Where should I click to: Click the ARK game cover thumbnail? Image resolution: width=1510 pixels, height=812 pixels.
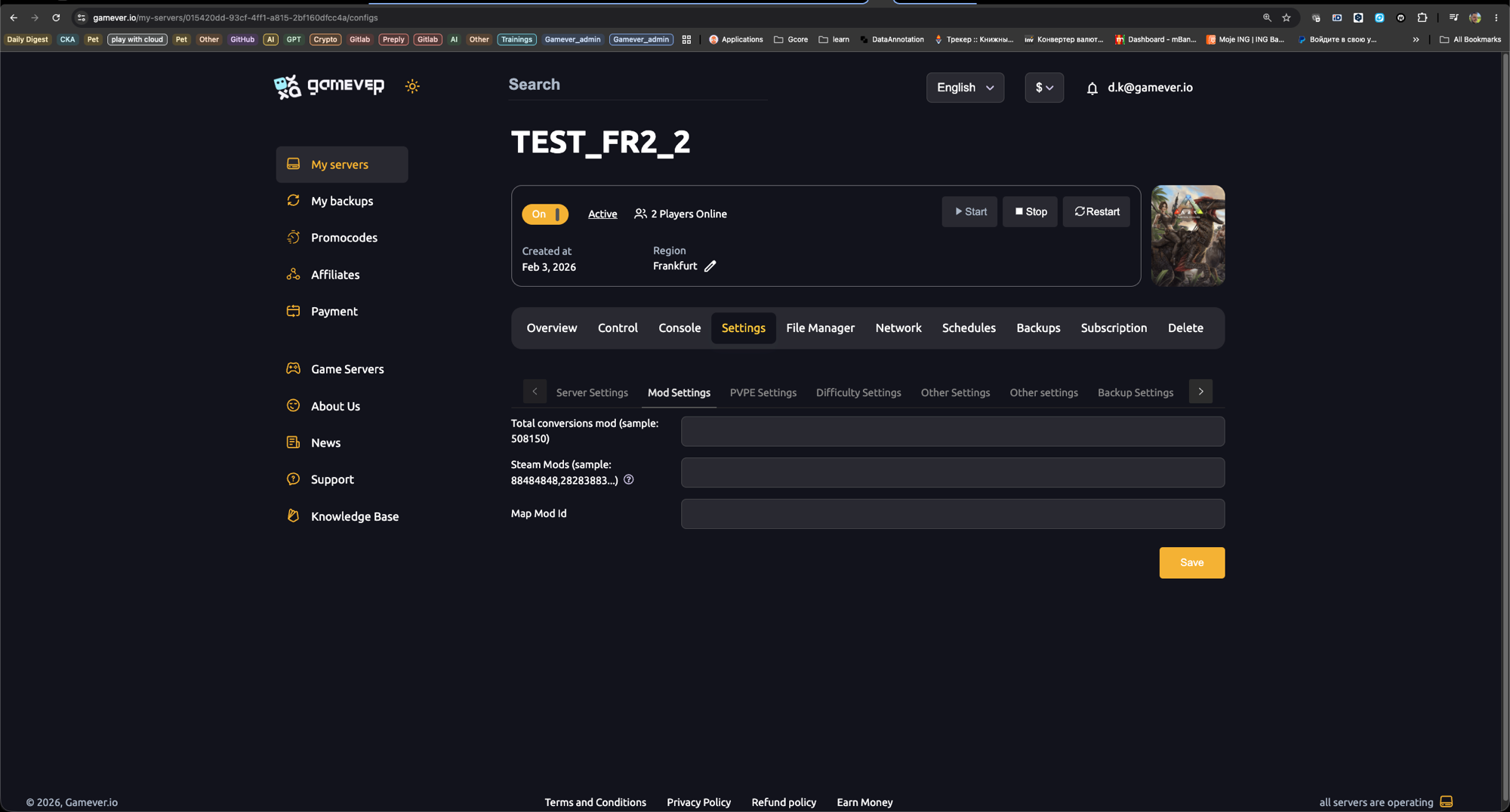(x=1188, y=236)
